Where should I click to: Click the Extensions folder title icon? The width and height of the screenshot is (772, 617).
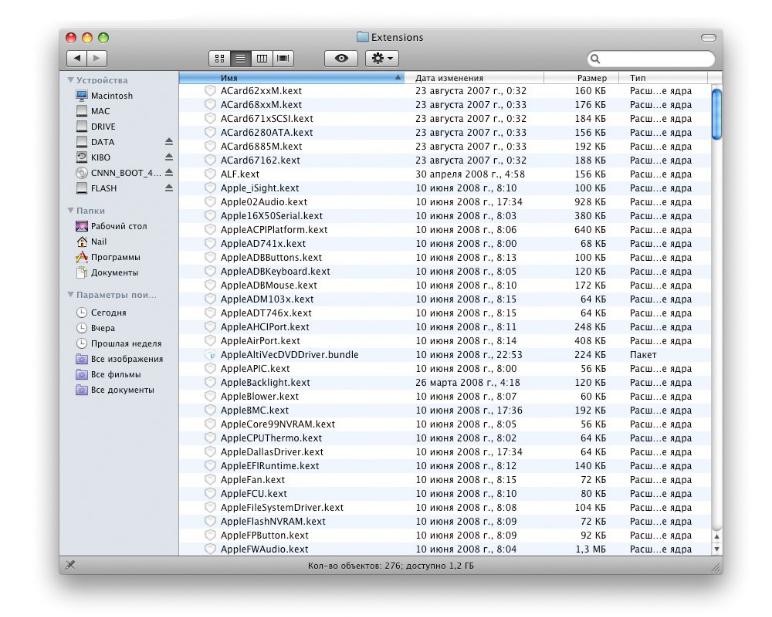click(362, 37)
